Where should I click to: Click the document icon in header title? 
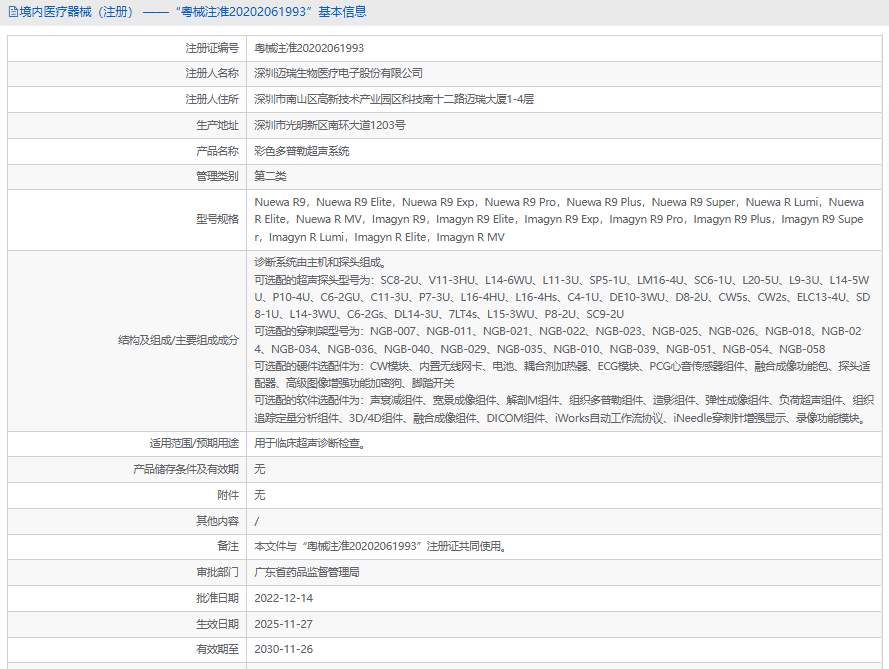pos(12,12)
